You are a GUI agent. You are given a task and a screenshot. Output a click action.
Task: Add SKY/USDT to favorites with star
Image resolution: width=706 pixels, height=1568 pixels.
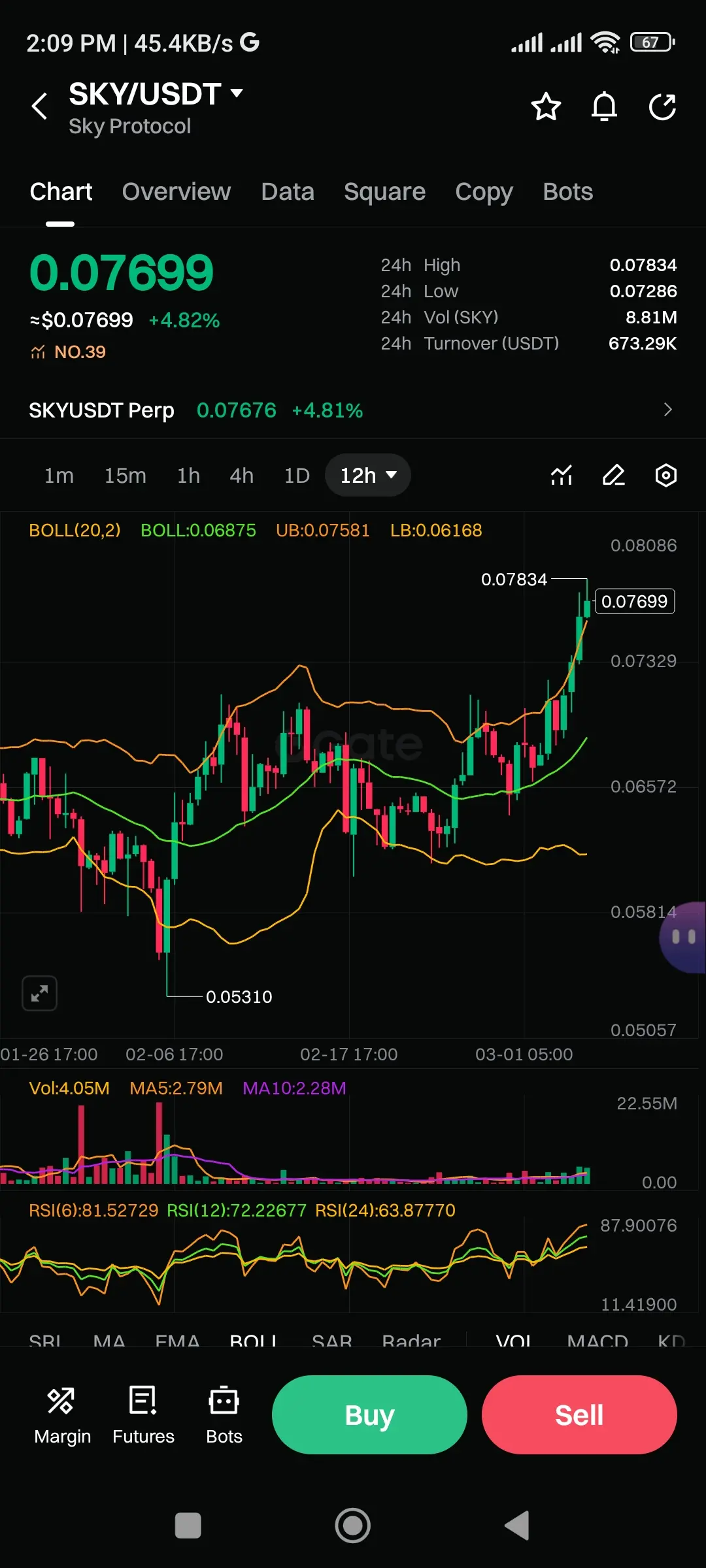click(546, 106)
